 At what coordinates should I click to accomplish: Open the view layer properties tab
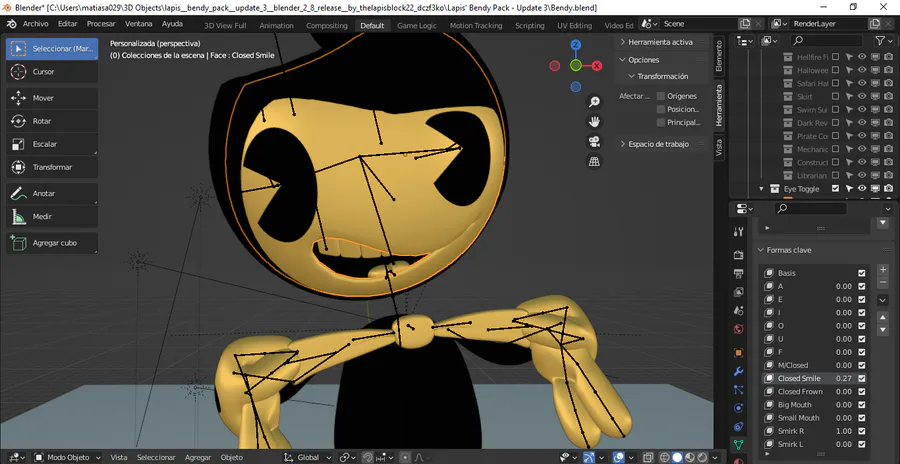tap(739, 292)
